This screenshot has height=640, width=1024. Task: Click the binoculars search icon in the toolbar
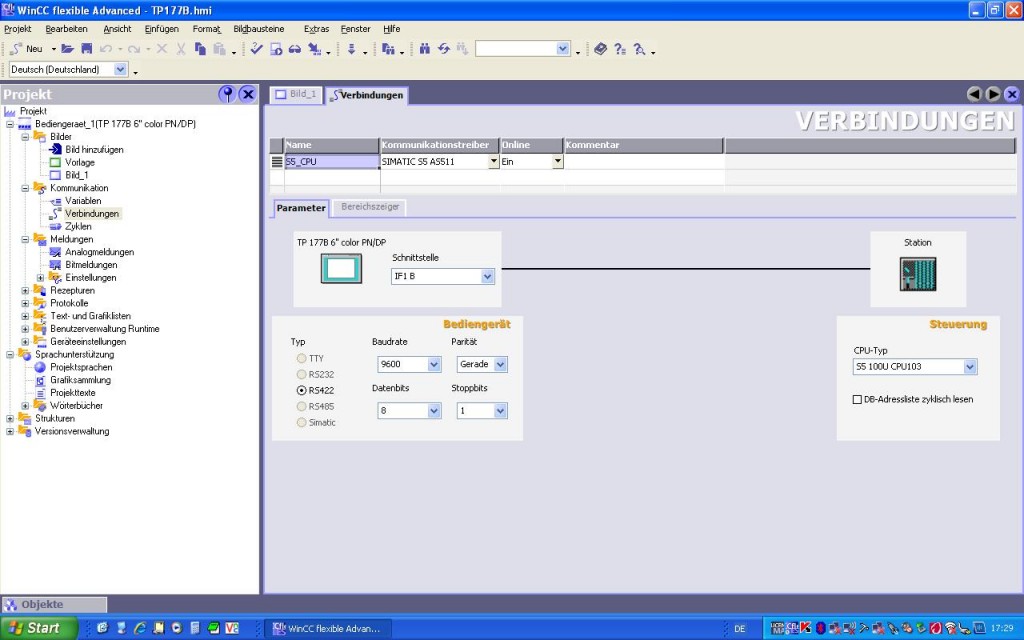point(424,48)
